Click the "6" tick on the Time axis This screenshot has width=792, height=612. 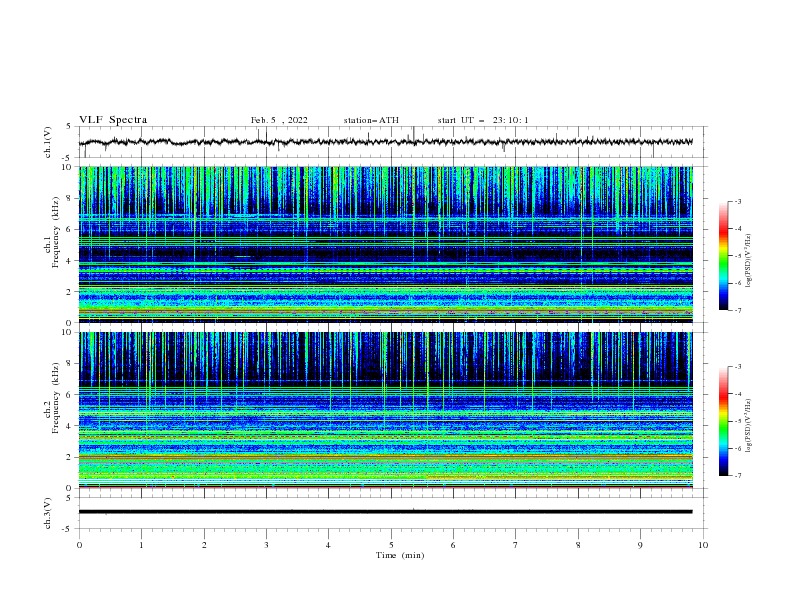[453, 545]
